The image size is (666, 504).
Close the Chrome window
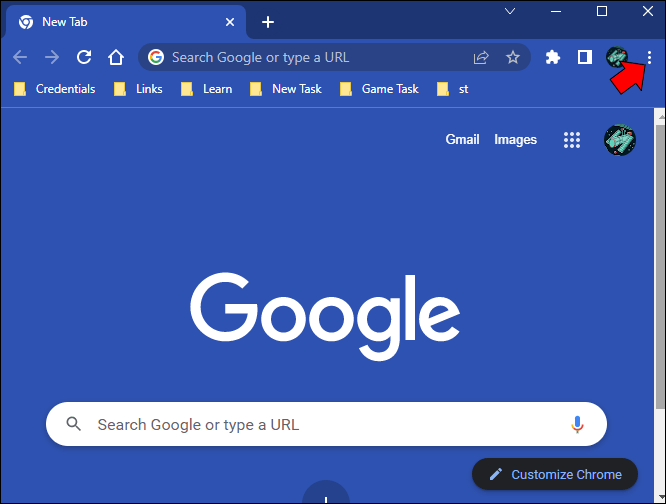click(648, 11)
